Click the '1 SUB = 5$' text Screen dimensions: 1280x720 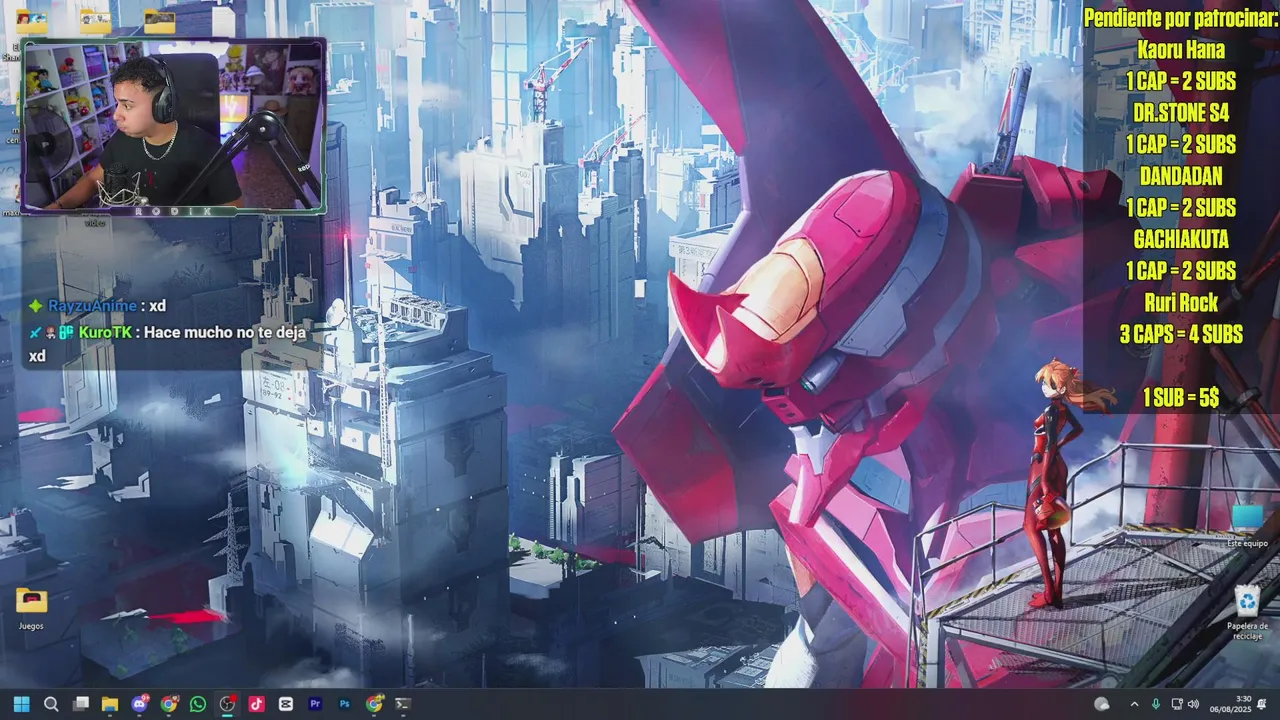point(1181,398)
